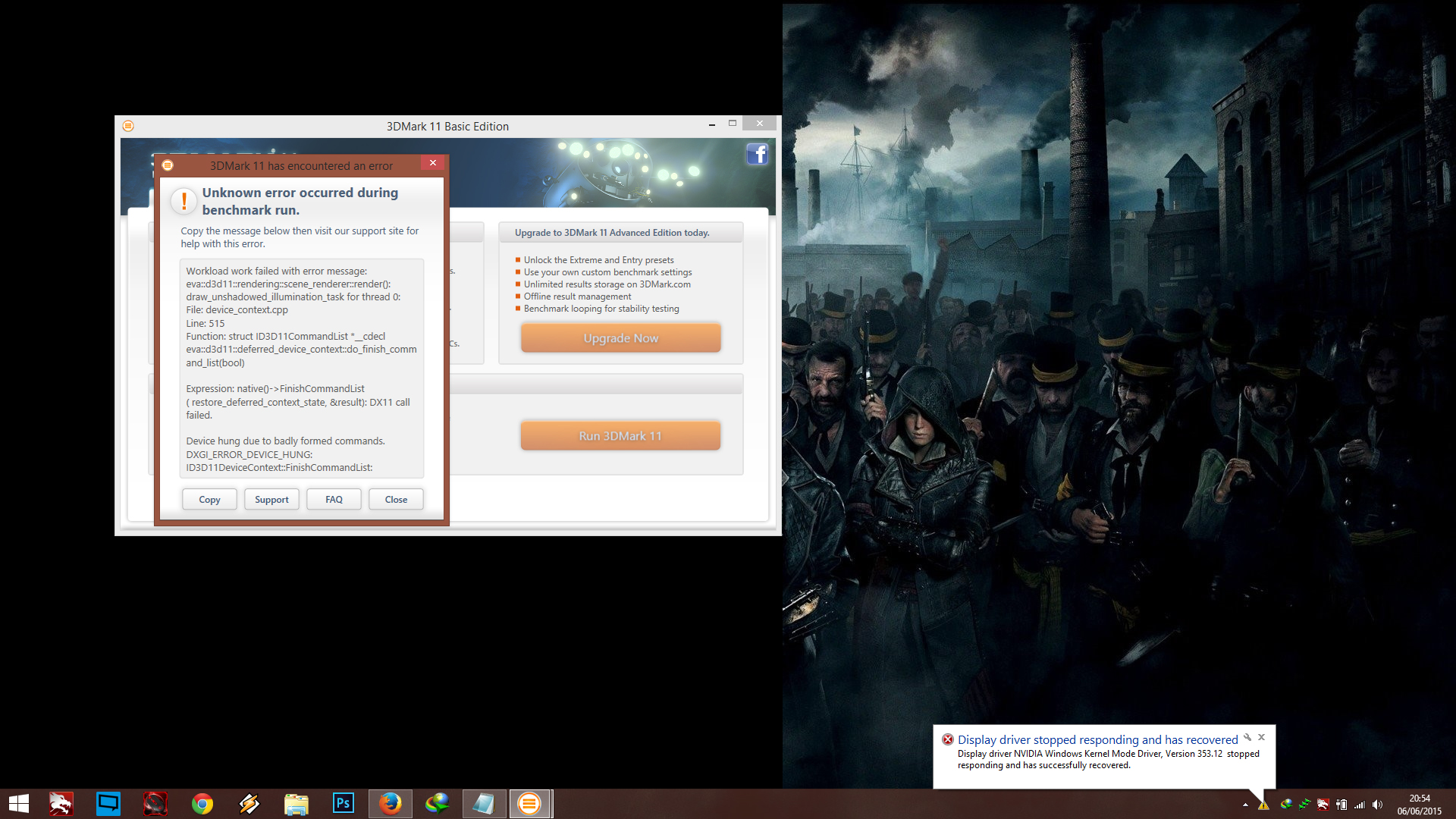Click the 3DMark orange taskbar icon
Viewport: 1456px width, 819px height.
[x=529, y=803]
